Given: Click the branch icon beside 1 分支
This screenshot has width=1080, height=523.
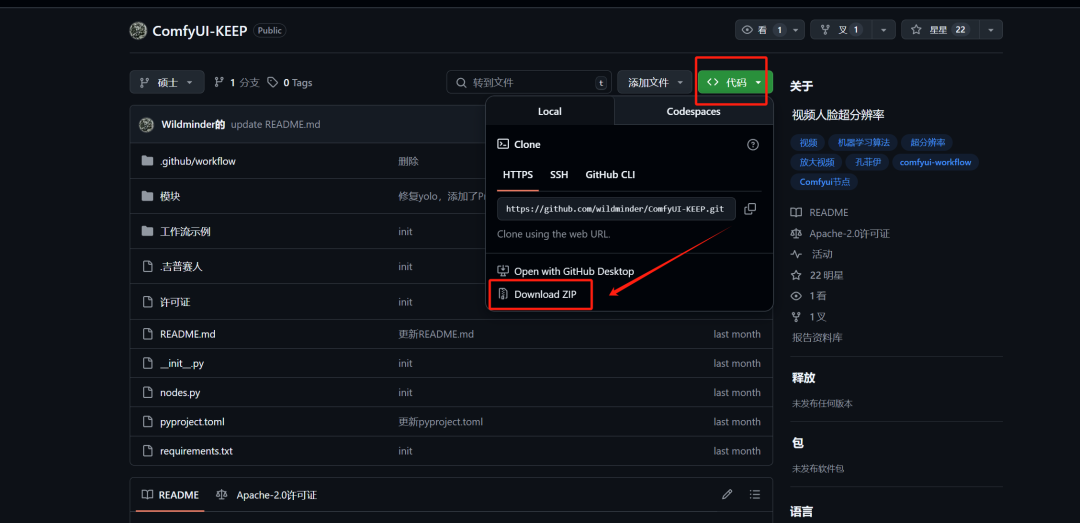Looking at the screenshot, I should click(219, 82).
